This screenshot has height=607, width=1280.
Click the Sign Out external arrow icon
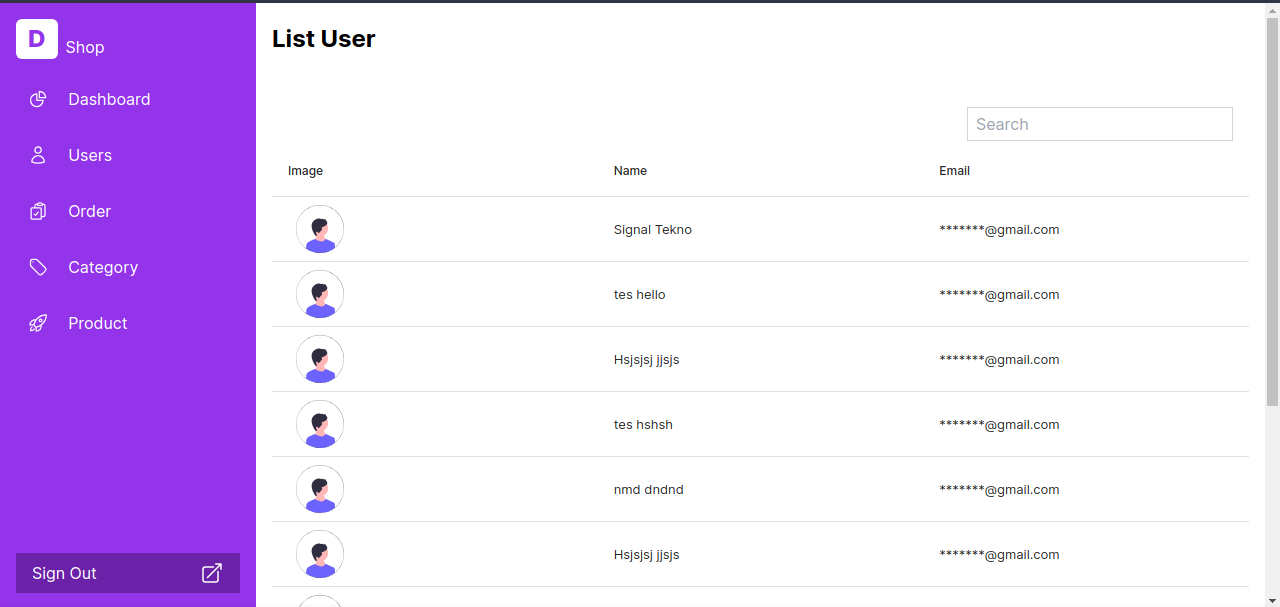pyautogui.click(x=212, y=573)
